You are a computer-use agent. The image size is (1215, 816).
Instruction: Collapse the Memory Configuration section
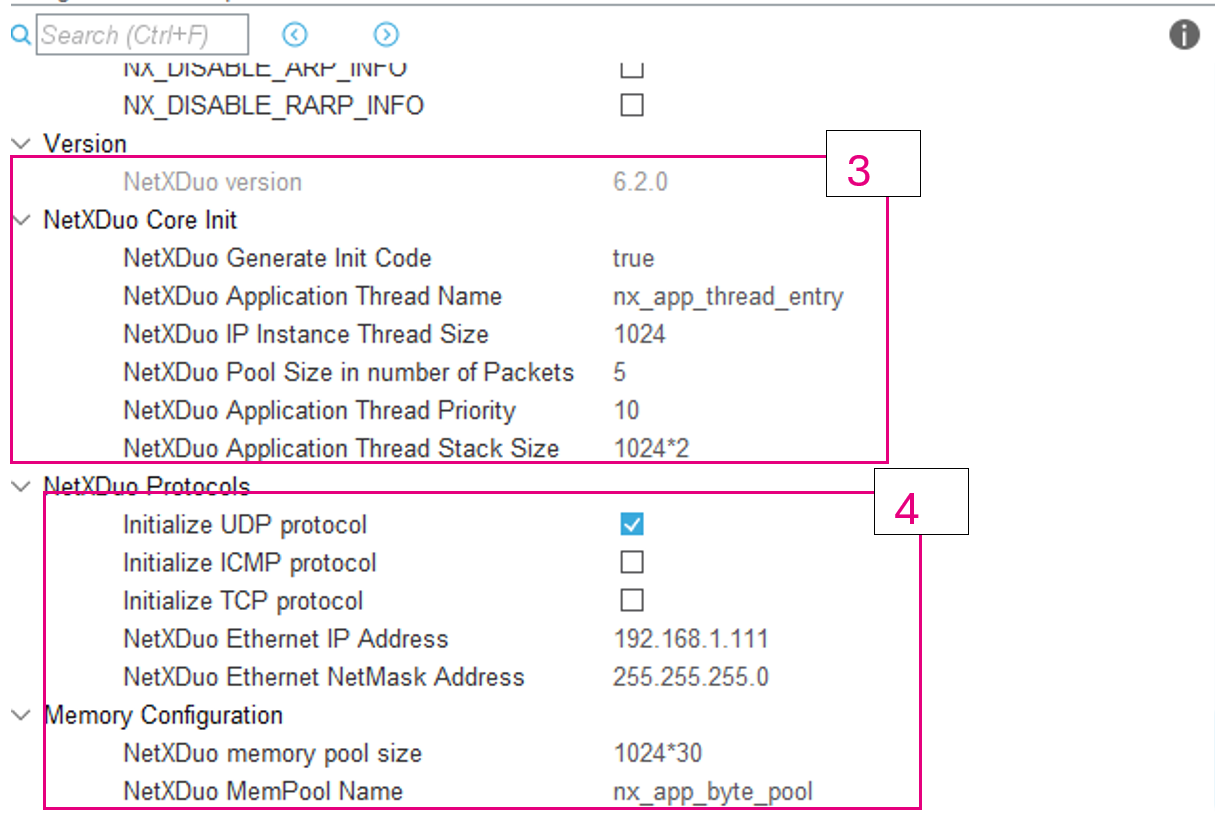20,714
